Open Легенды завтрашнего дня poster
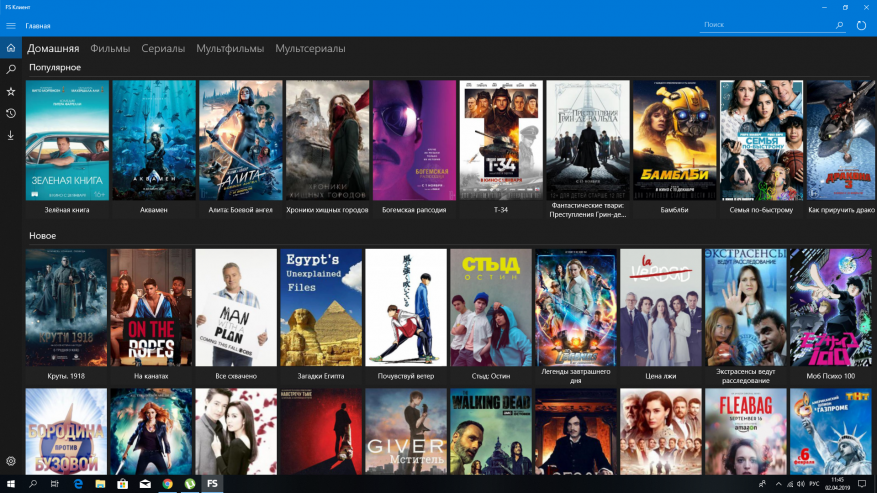 [576, 307]
